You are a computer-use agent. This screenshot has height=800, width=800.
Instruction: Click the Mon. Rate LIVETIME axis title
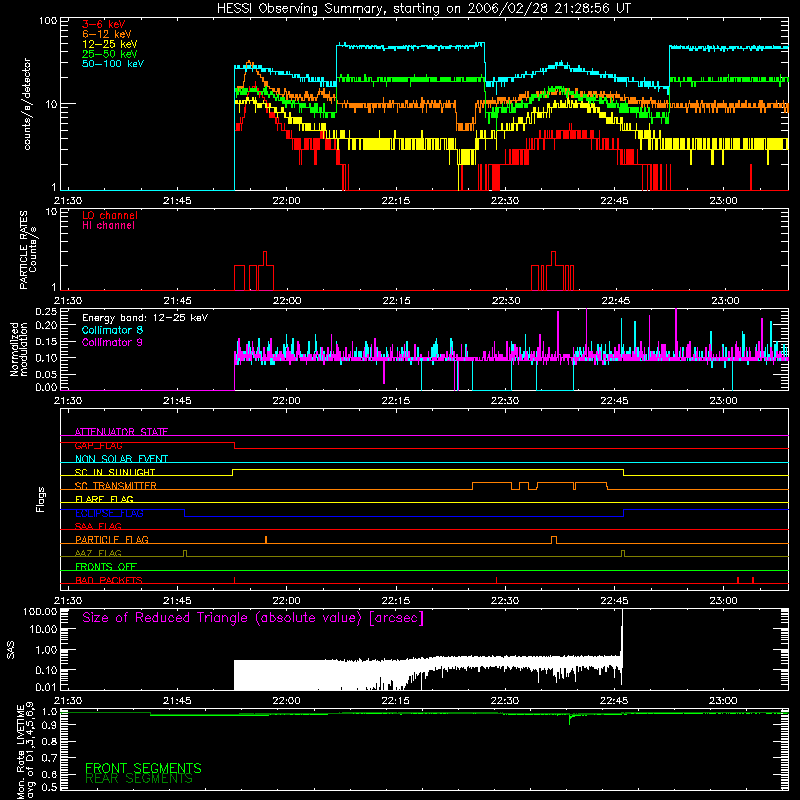click(x=26, y=751)
